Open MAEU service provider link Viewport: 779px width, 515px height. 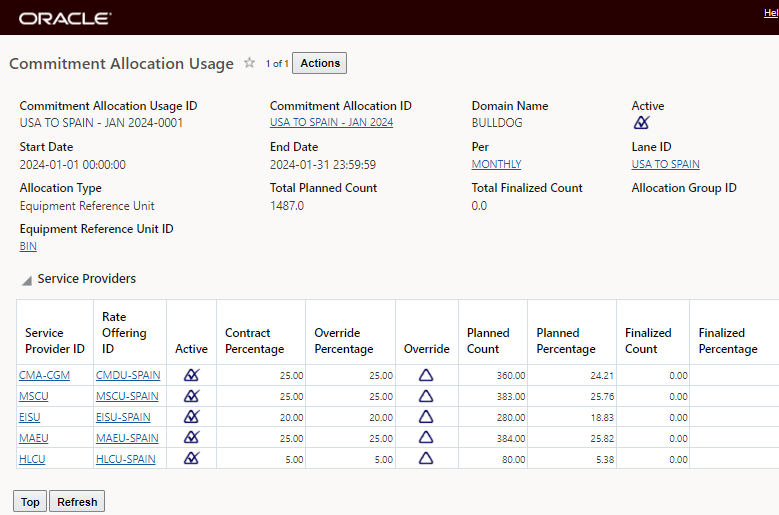[x=34, y=438]
